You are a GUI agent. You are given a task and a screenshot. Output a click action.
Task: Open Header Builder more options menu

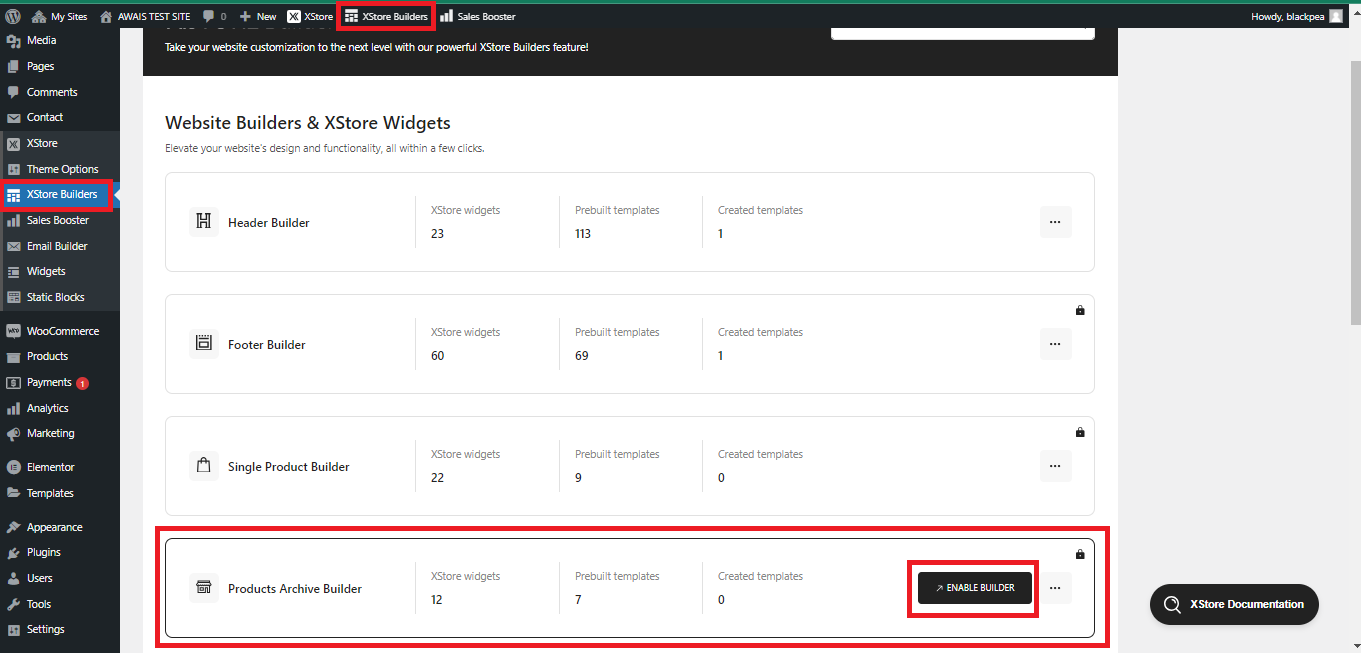[x=1056, y=222]
